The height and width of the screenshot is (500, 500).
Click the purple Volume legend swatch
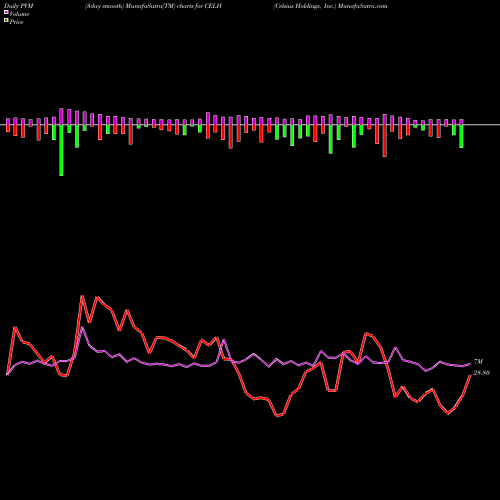pos(6,12)
